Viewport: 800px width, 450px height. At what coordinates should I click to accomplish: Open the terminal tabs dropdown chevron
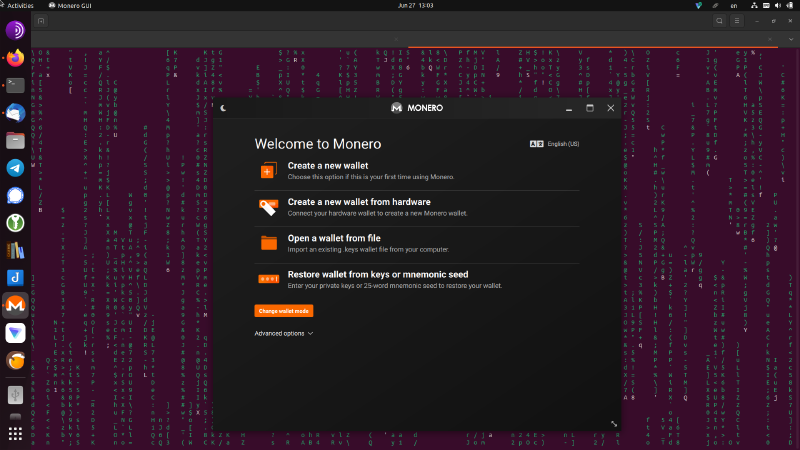tap(791, 39)
